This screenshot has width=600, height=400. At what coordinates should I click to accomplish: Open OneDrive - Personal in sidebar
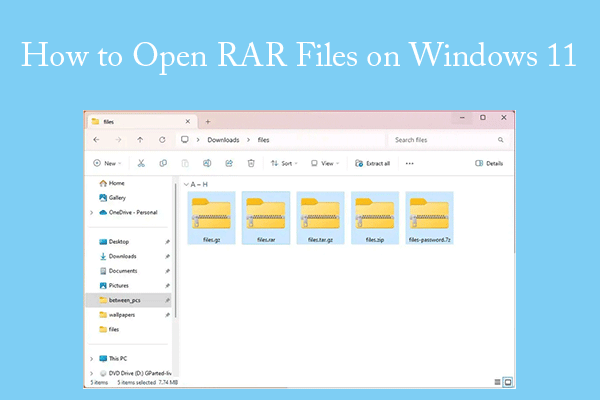click(128, 212)
